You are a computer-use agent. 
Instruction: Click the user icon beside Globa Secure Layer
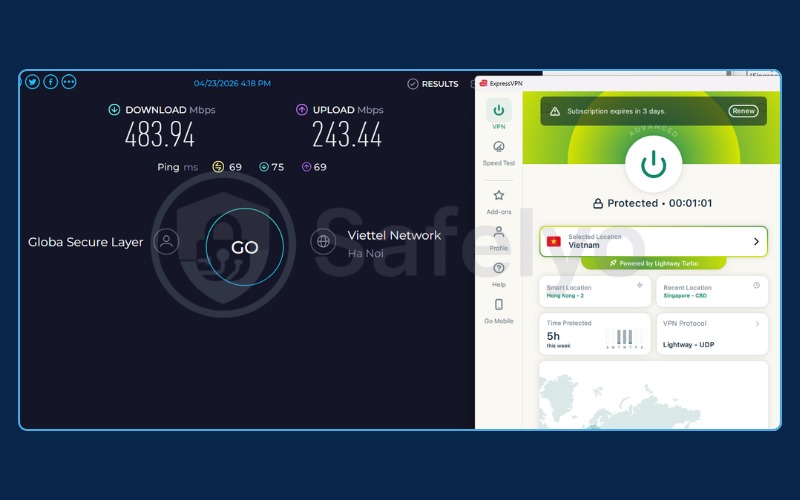(166, 241)
